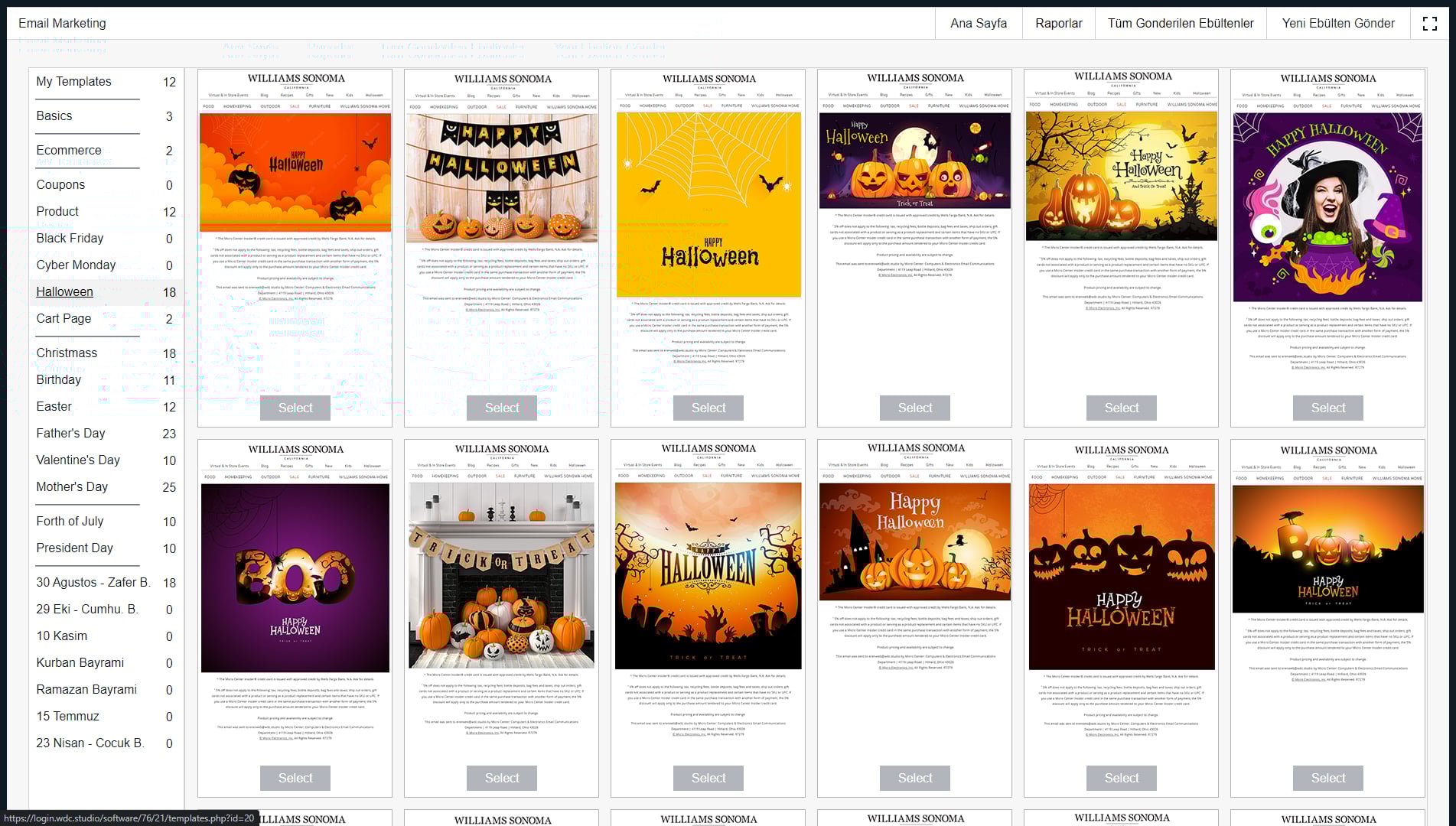Open Tüm Gonderilen Ebültenler
Viewport: 1456px width, 826px height.
pos(1181,24)
